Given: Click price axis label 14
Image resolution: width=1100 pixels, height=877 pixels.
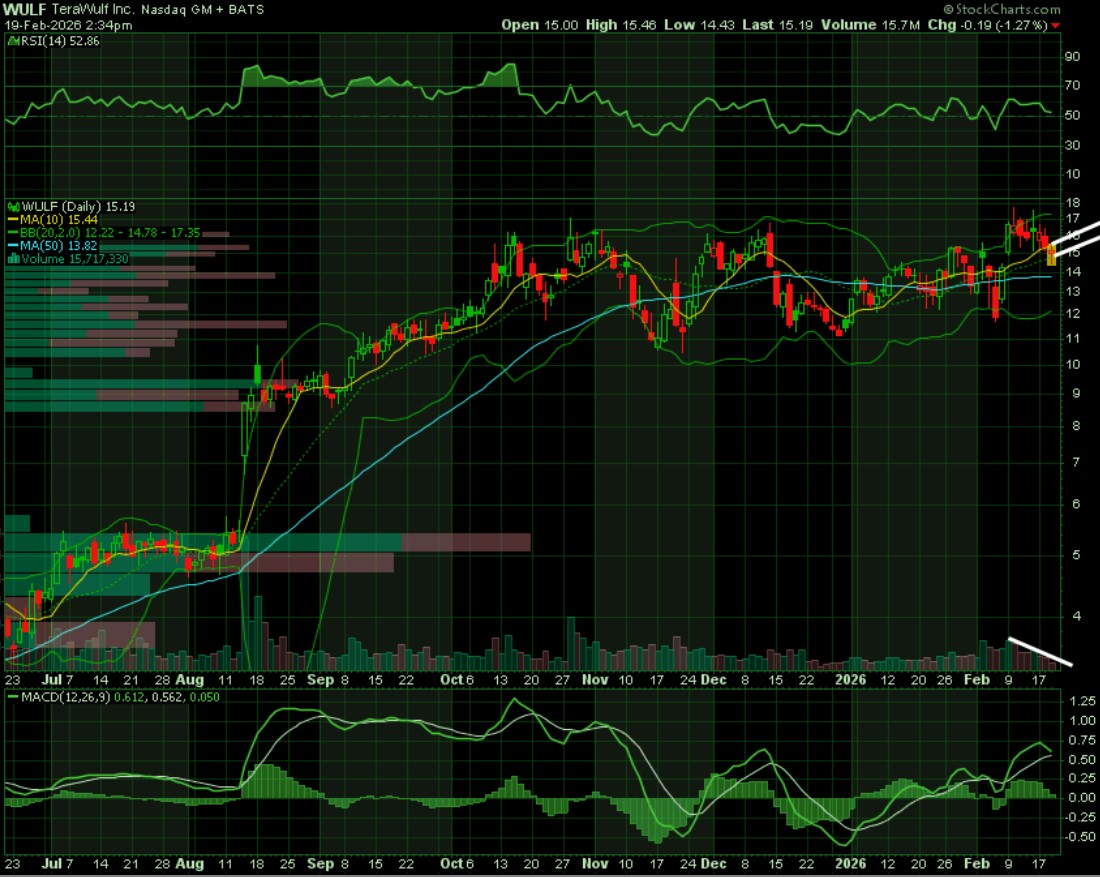Looking at the screenshot, I should click(x=1073, y=272).
